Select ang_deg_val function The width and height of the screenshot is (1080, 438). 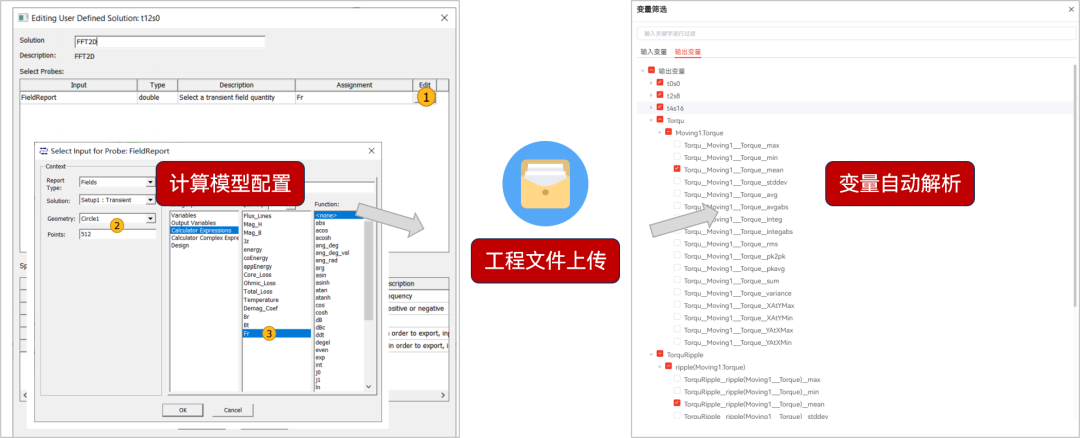tap(332, 253)
